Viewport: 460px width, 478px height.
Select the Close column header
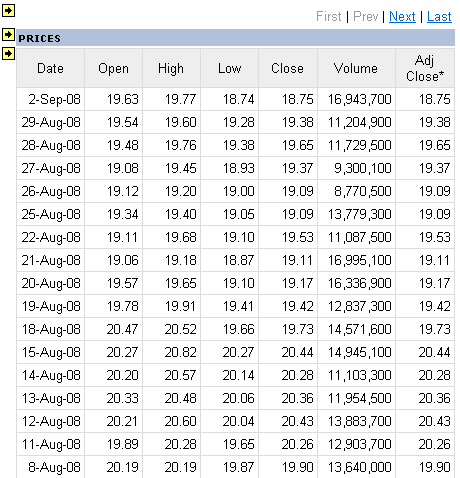point(288,68)
